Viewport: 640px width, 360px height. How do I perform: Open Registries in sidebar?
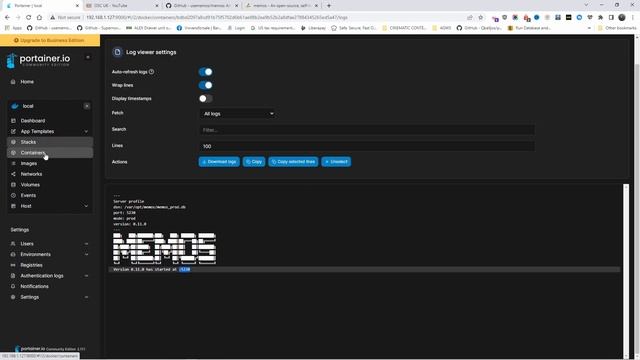tap(31, 265)
